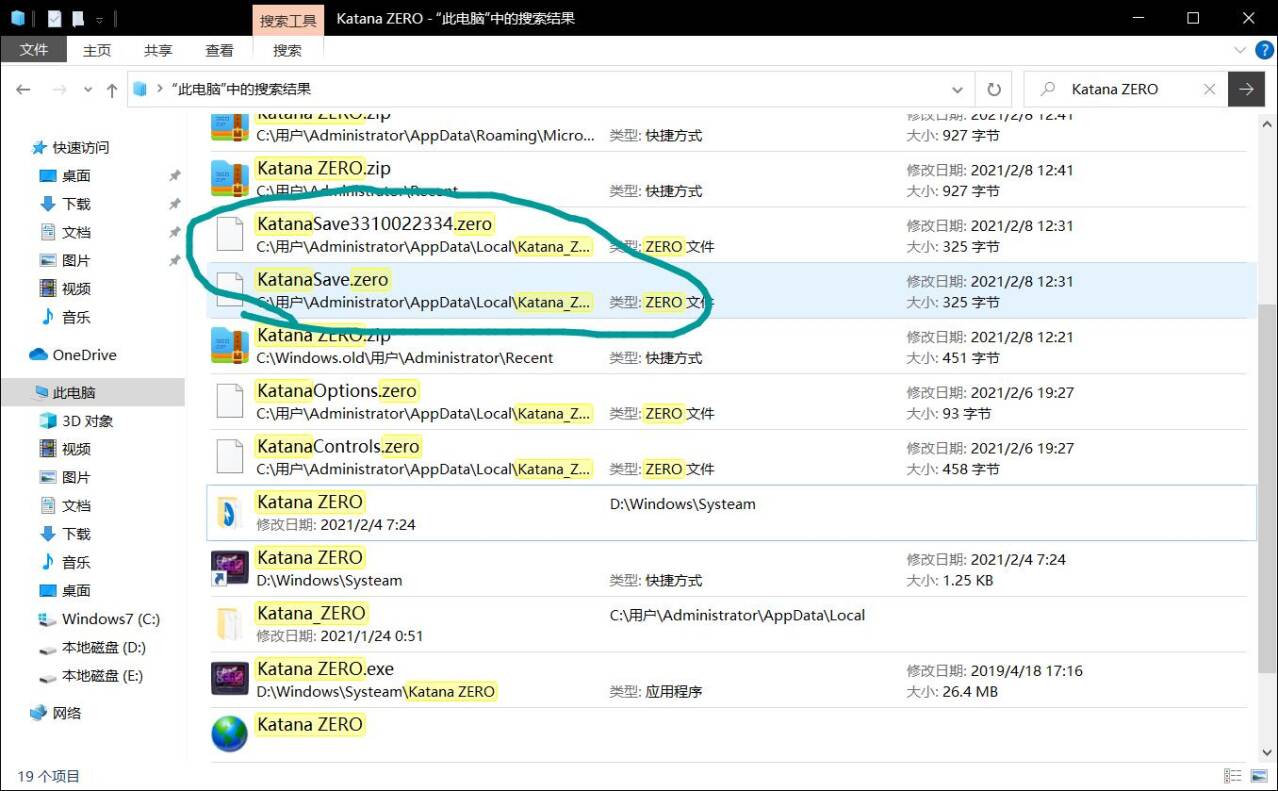Open pinned 文档 under 快速访问
This screenshot has width=1278, height=791.
(x=76, y=231)
